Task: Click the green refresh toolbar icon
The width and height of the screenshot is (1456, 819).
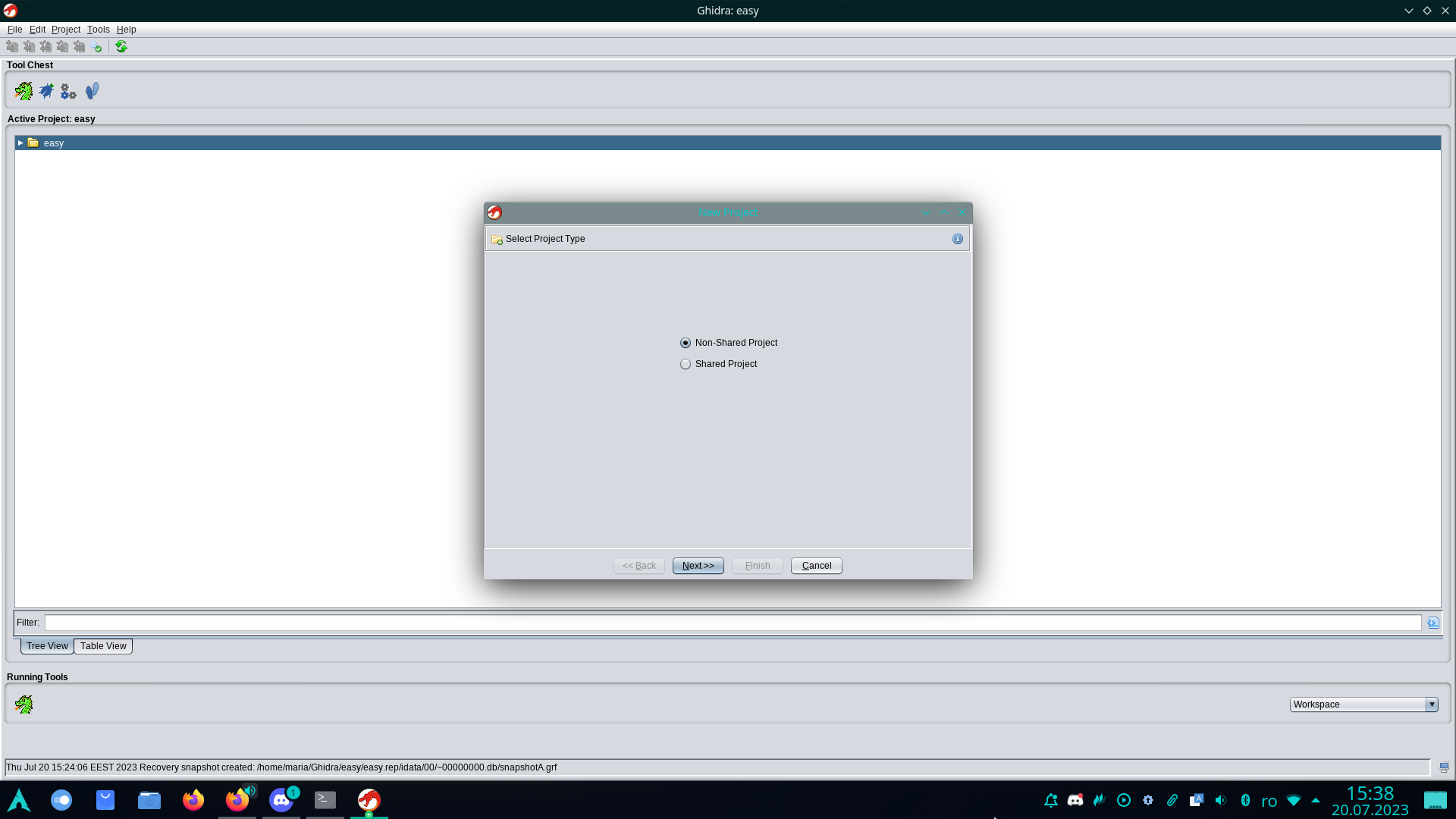Action: pos(121,47)
